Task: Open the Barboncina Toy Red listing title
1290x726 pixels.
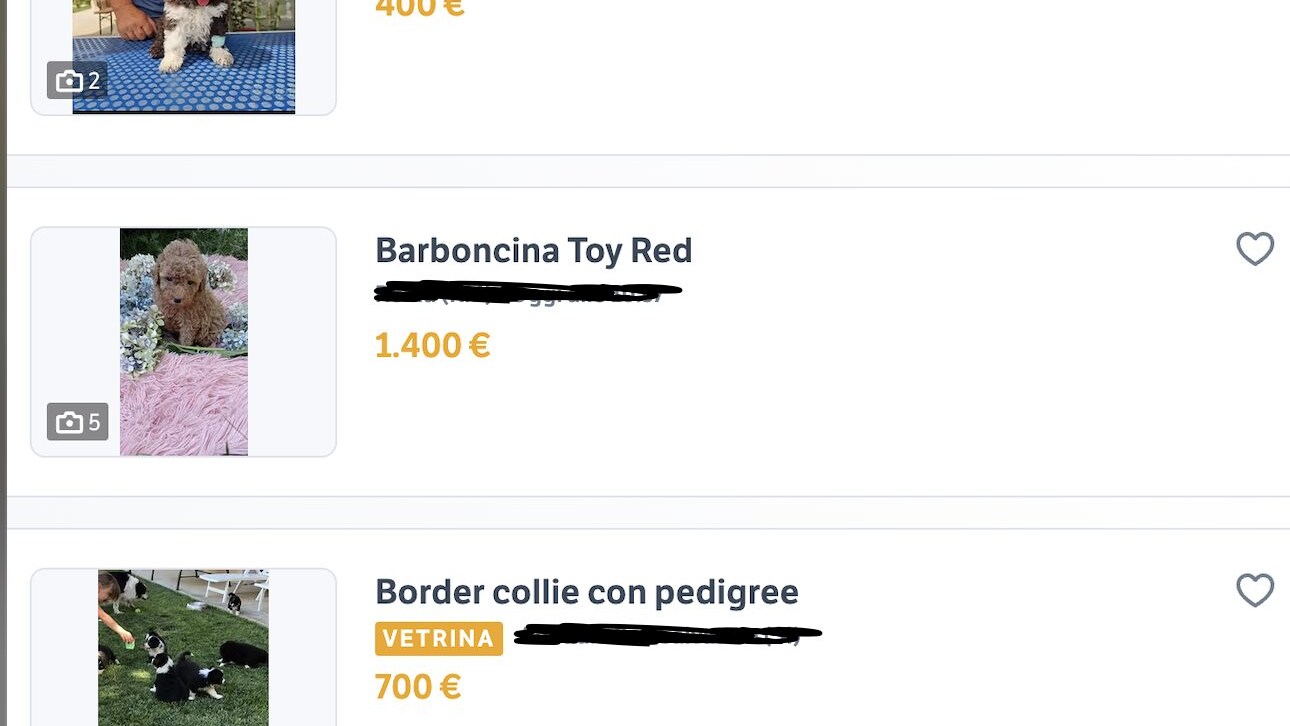Action: tap(533, 250)
